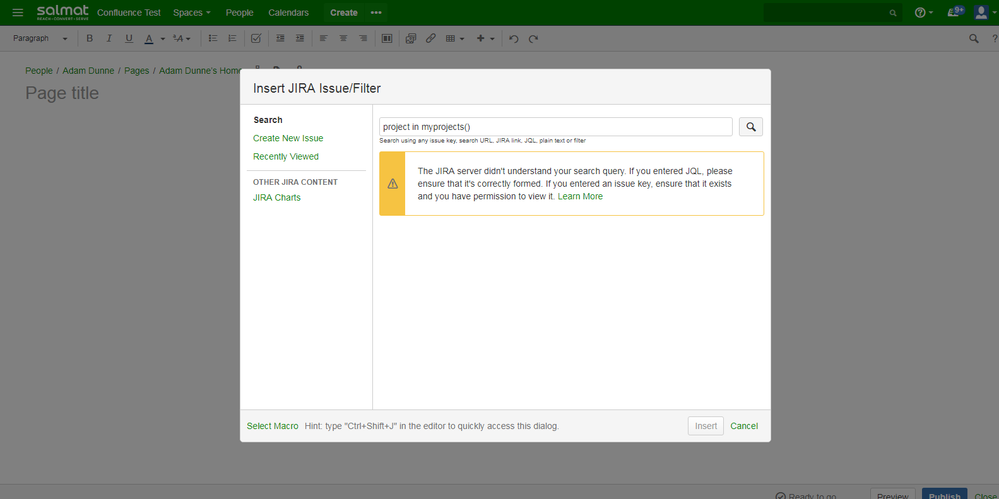Screen dimensions: 999x499
Task: Insert a numbered list
Action: (x=232, y=39)
